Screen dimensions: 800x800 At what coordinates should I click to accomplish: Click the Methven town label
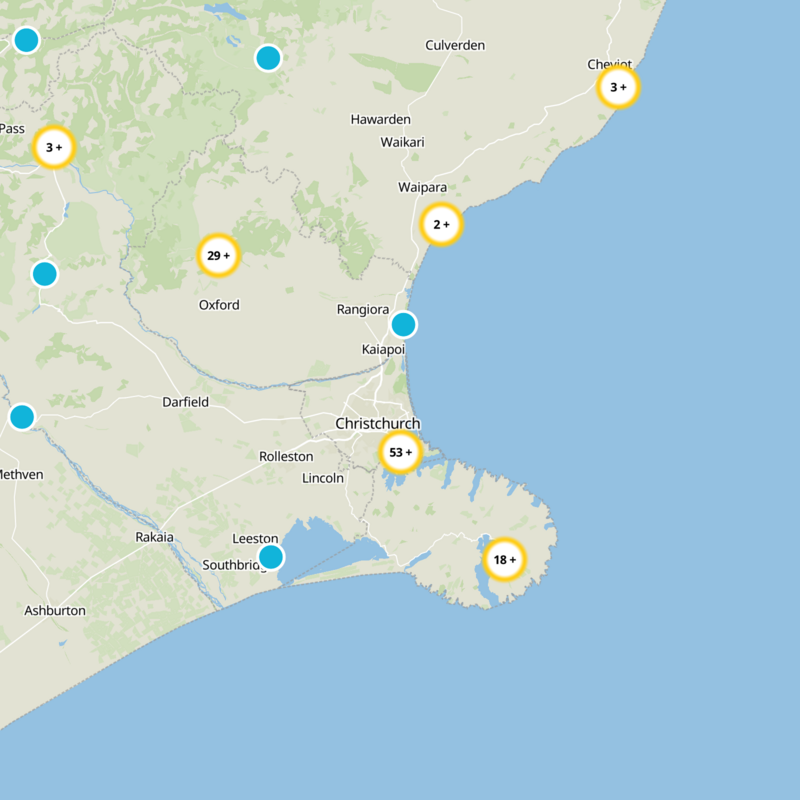tap(21, 474)
